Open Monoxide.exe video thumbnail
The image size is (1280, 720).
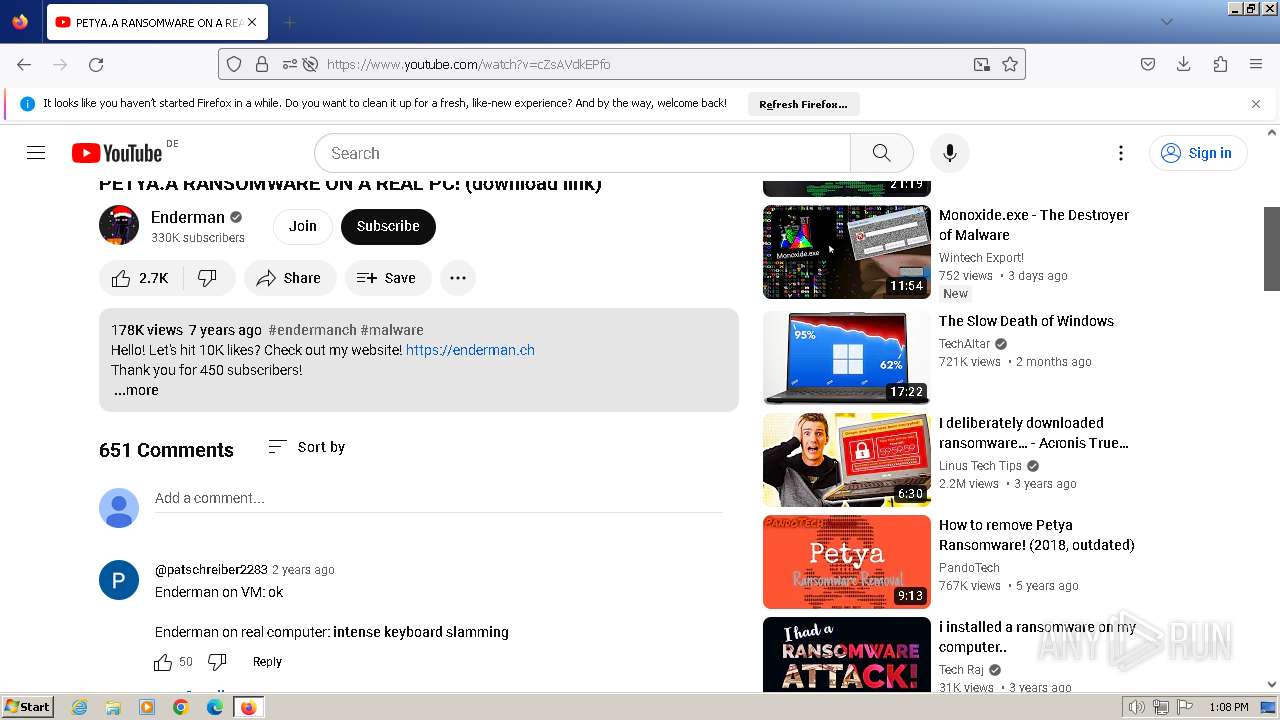847,252
